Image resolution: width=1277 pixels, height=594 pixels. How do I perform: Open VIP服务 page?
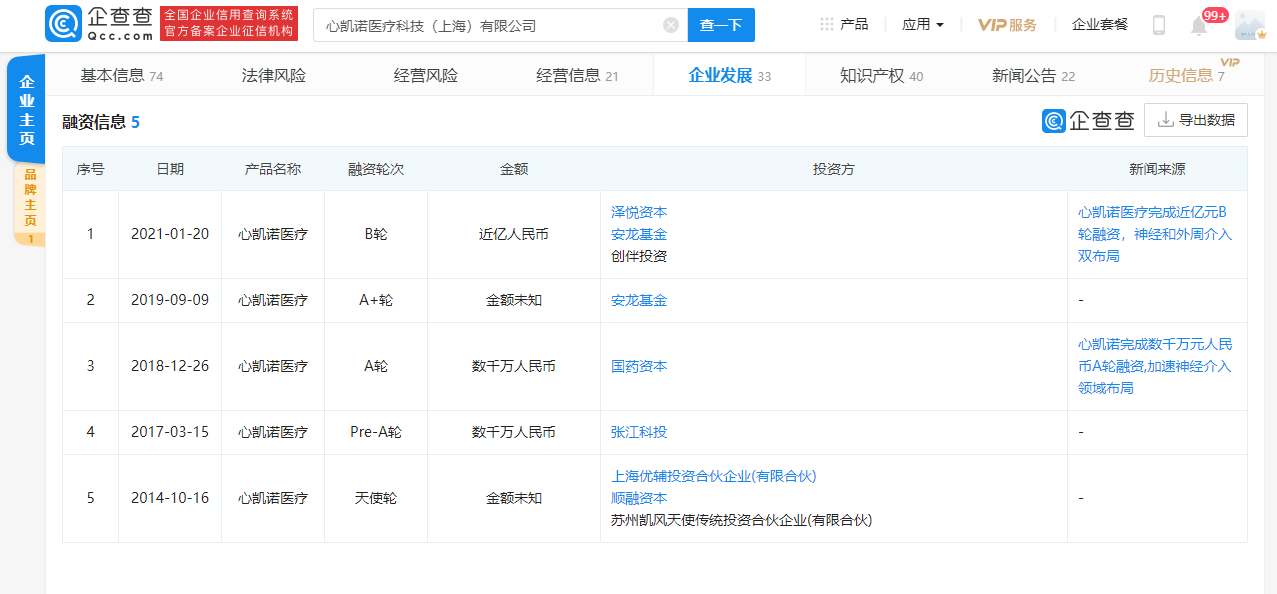coord(1007,25)
